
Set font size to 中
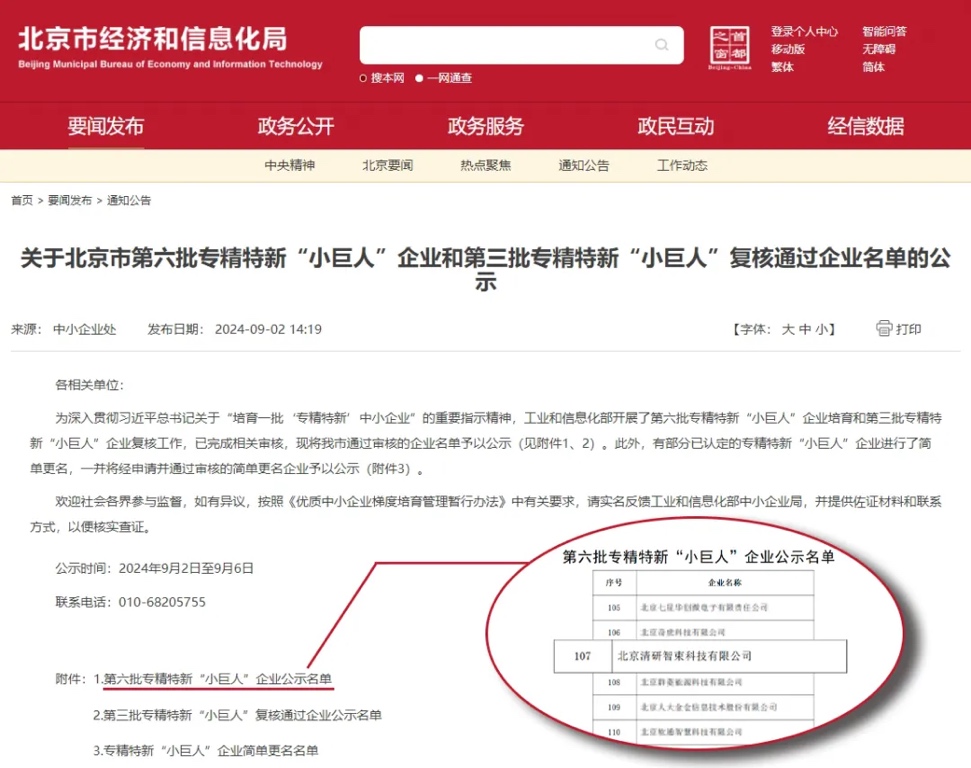pos(805,329)
